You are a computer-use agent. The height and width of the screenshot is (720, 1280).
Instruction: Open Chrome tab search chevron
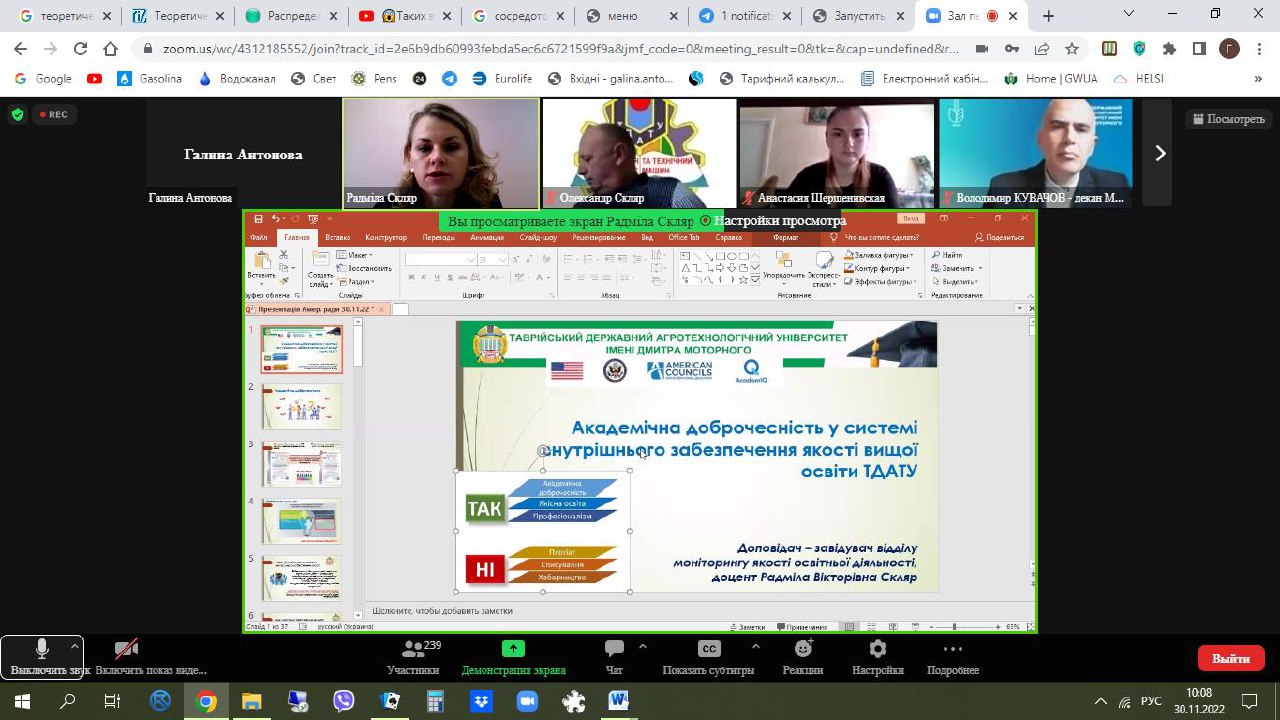(1129, 15)
